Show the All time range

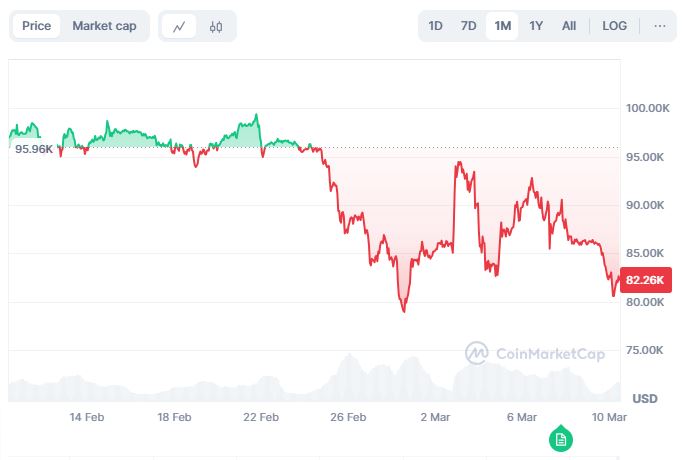(569, 26)
